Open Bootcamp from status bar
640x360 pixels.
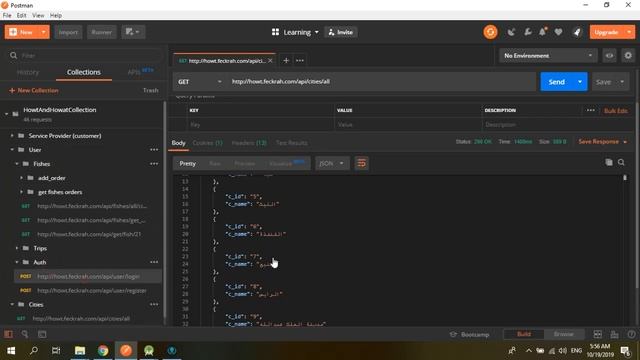469,334
